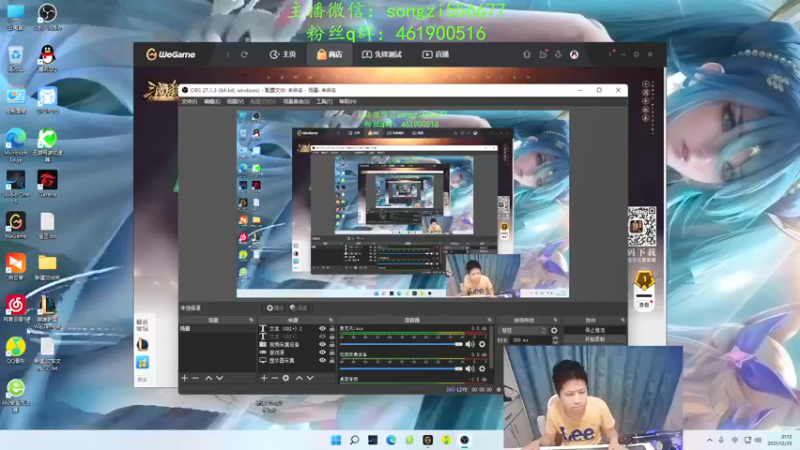The height and width of the screenshot is (450, 800).
Task: Remove selected source with minus icon
Action: coord(274,378)
